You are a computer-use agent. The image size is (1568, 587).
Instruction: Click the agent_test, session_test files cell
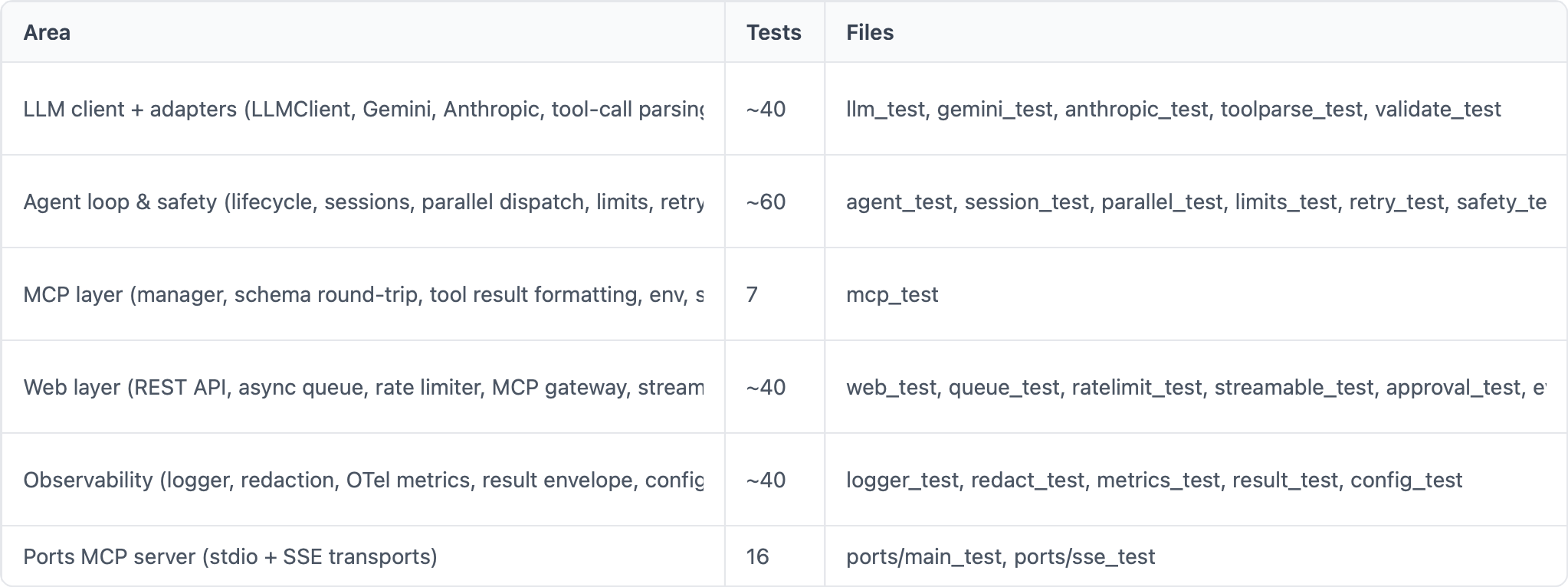pos(1196,202)
